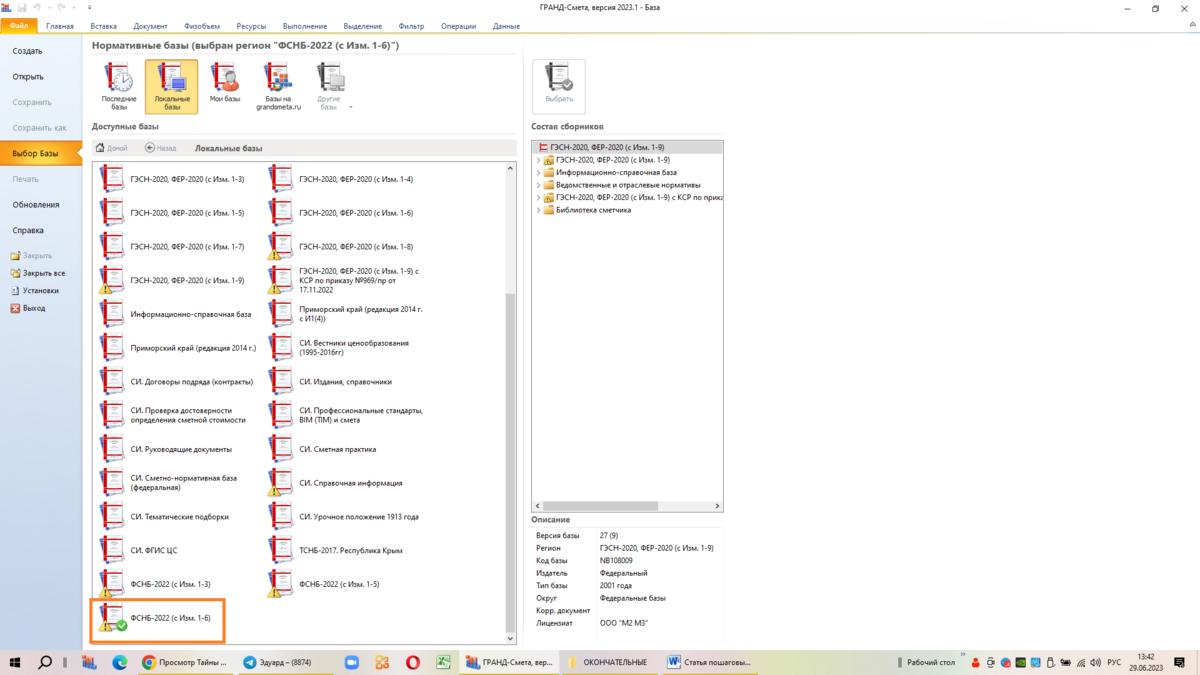1200x675 pixels.
Task: Click the Назад navigation button
Action: coord(161,148)
